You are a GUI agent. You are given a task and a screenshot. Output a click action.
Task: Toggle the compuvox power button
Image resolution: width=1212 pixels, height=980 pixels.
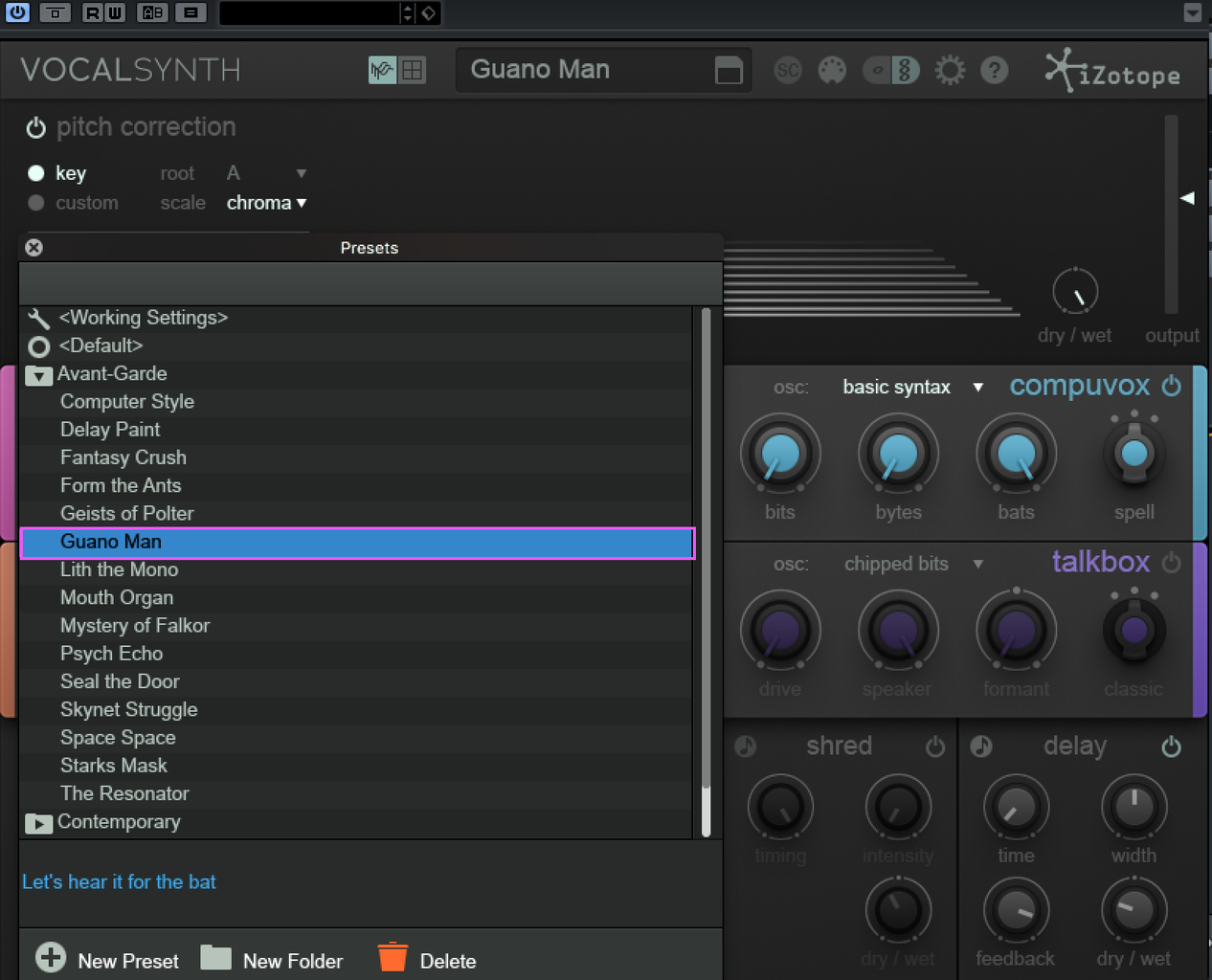coord(1171,386)
